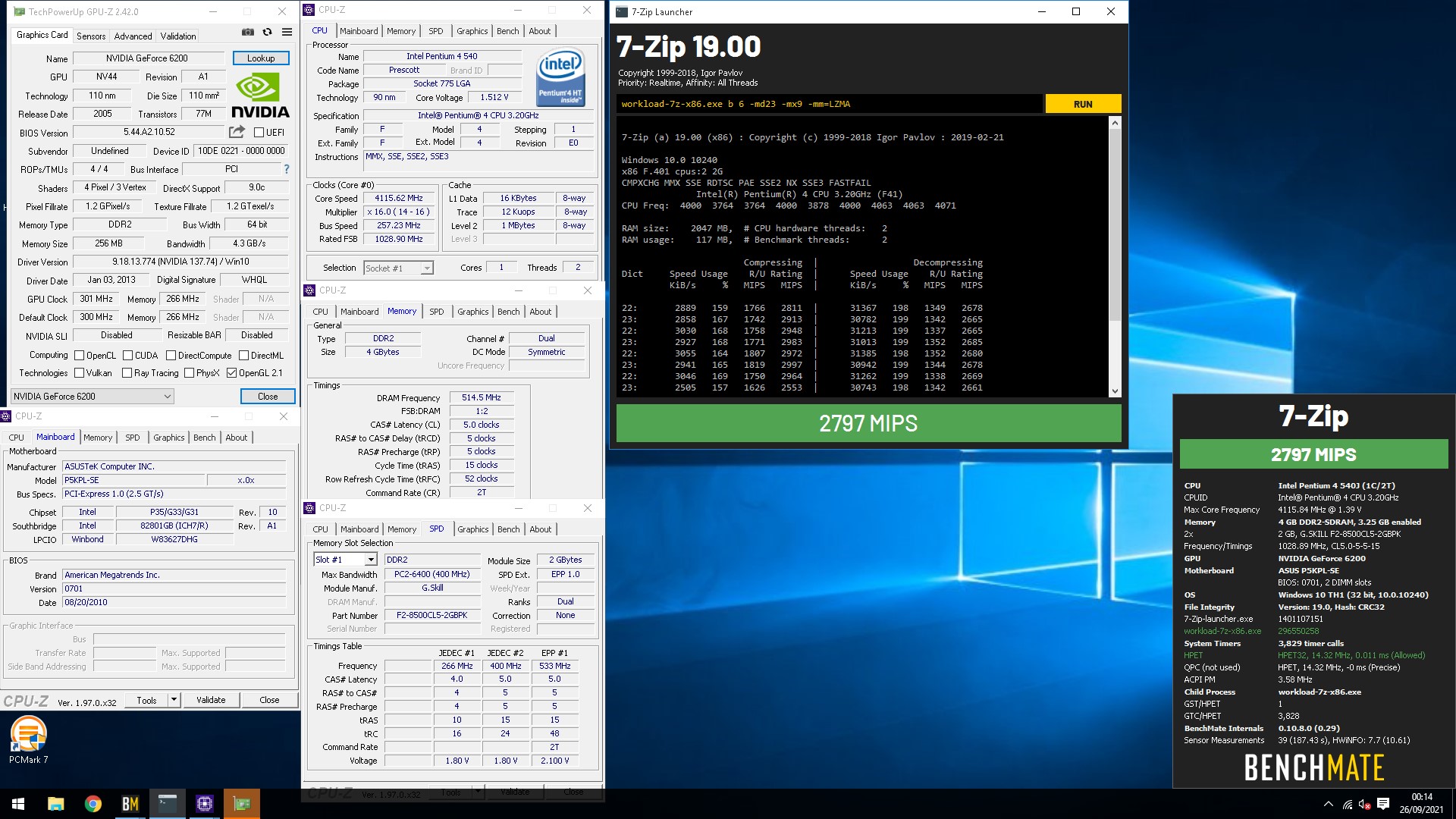The width and height of the screenshot is (1456, 819).
Task: Click the RUN button in 7-Zip Launcher
Action: [1083, 104]
